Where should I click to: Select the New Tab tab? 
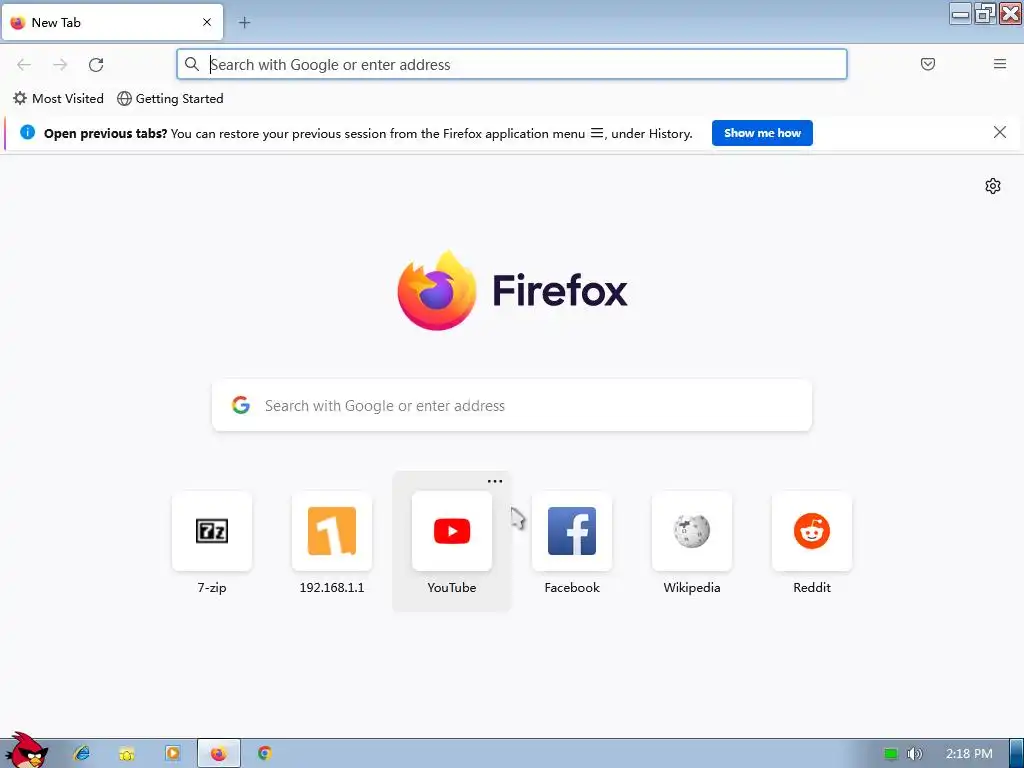click(x=112, y=22)
